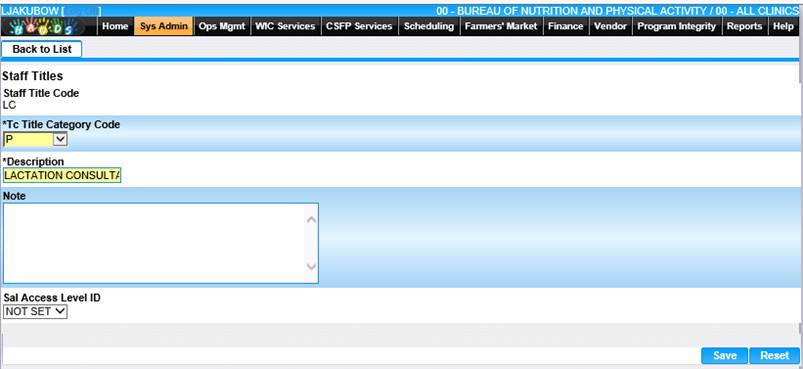Image resolution: width=803 pixels, height=369 pixels.
Task: Open the Reports menu
Action: click(745, 26)
